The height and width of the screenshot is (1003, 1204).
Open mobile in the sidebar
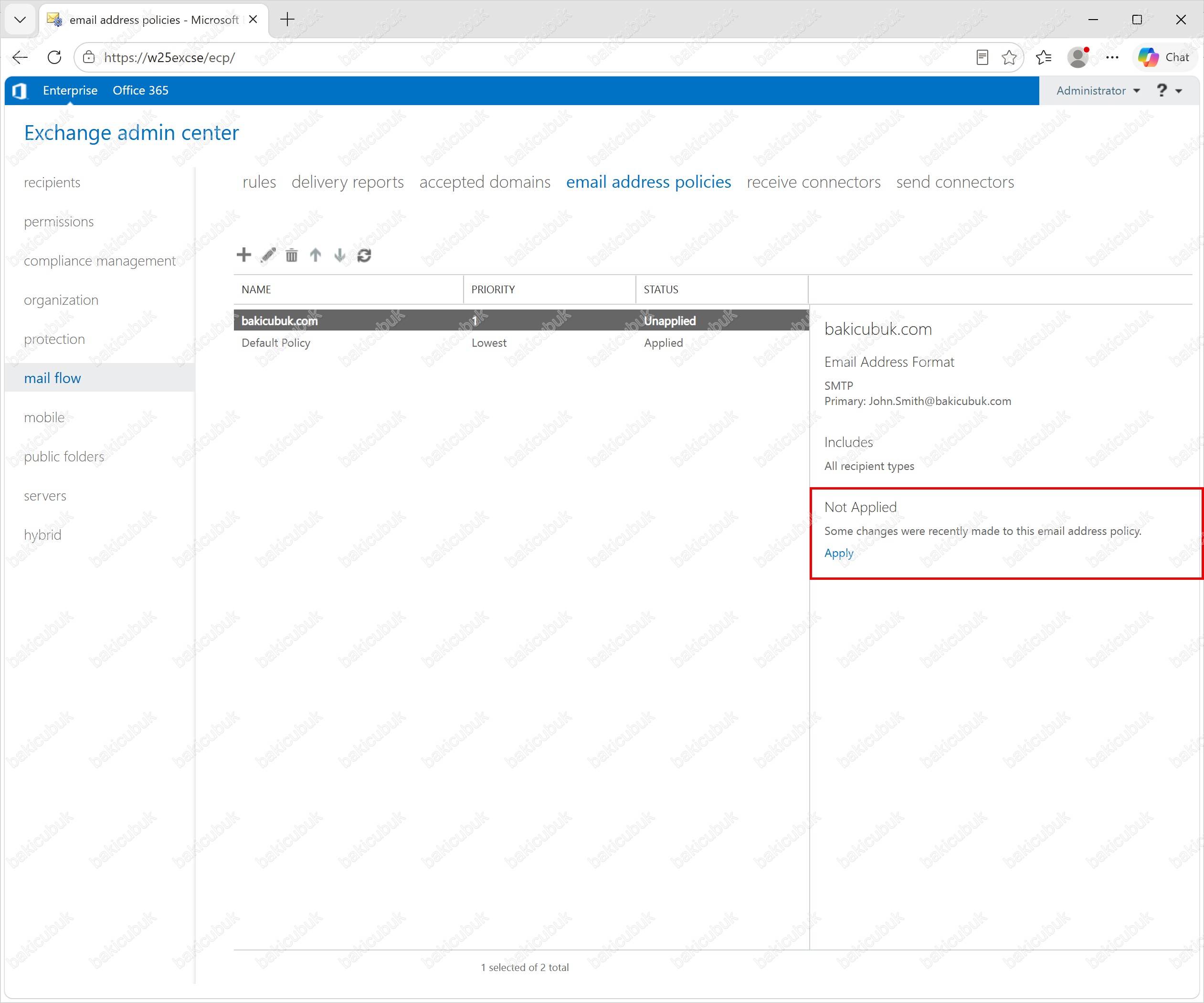[44, 417]
